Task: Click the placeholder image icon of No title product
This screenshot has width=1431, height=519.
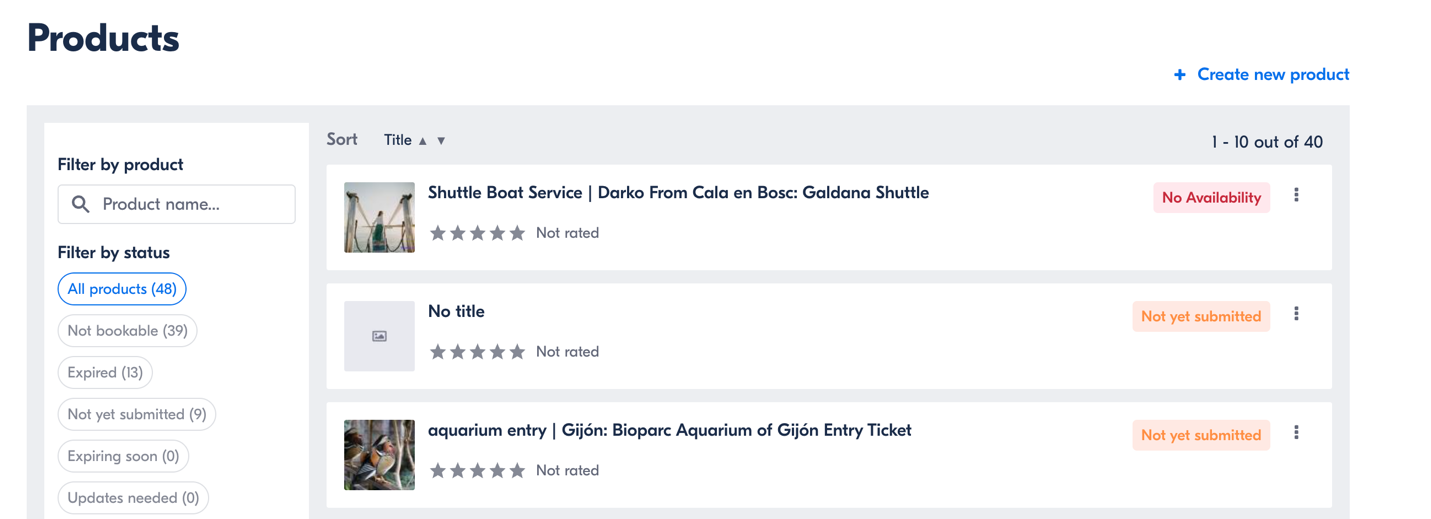Action: tap(379, 336)
